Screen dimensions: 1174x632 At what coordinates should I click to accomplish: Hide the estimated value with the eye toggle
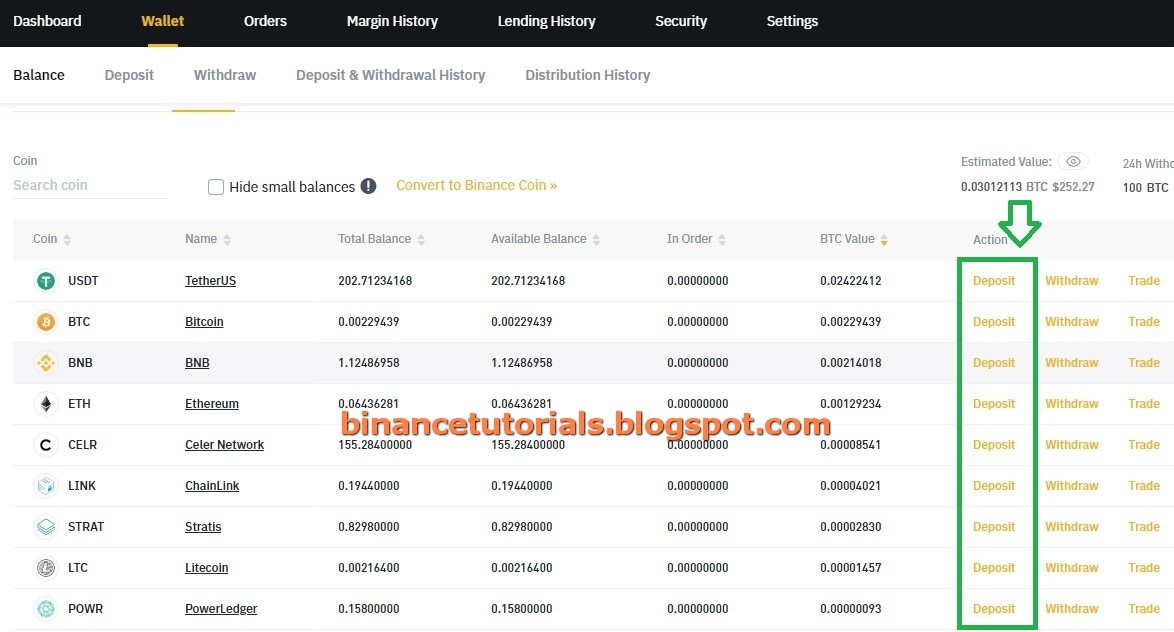pos(1073,161)
